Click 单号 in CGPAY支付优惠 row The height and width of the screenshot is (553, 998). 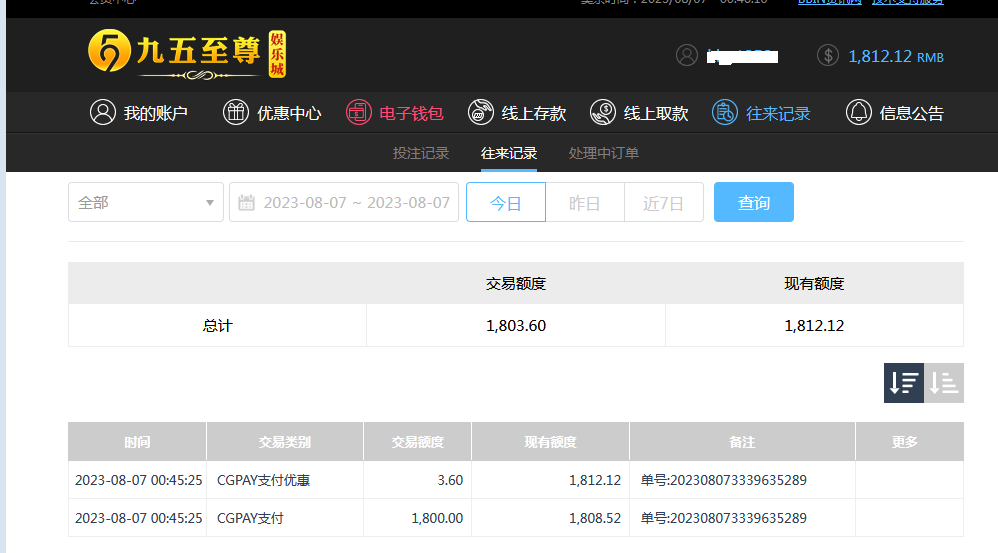724,480
